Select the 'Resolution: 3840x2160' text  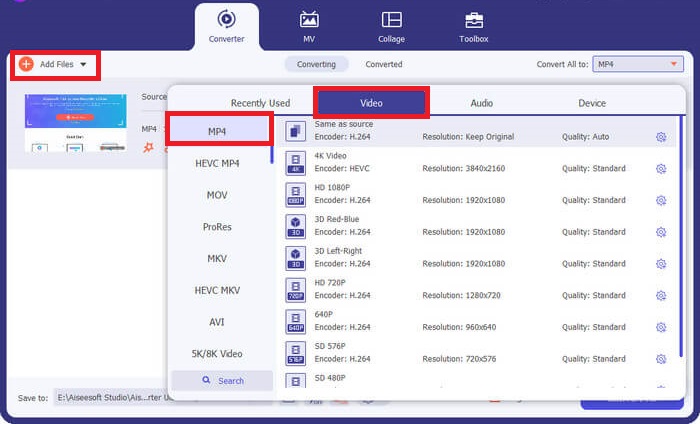pos(463,168)
